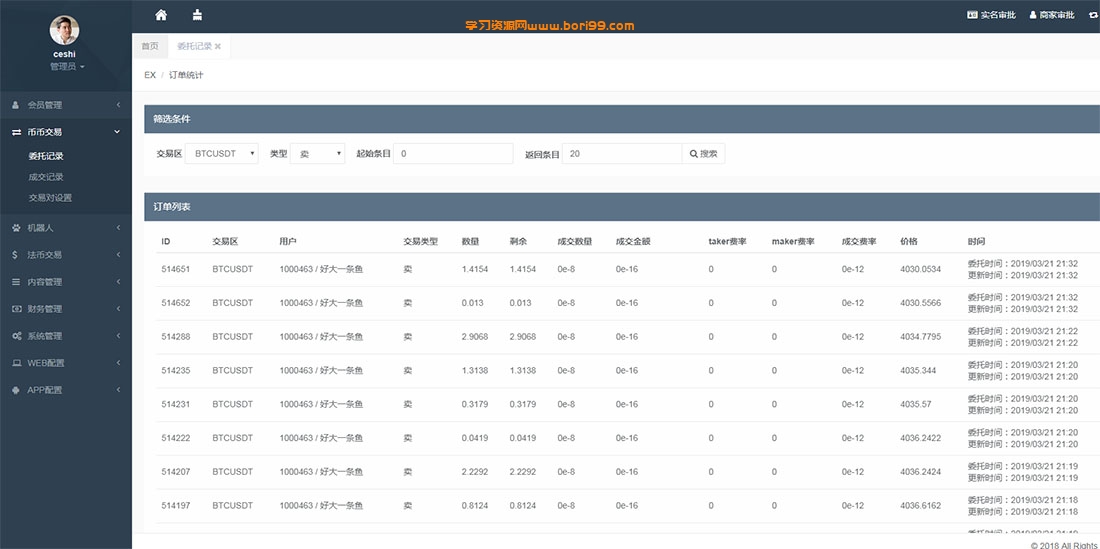1100x549 pixels.
Task: Open the 类型 dropdown showing 卖
Action: coord(317,154)
